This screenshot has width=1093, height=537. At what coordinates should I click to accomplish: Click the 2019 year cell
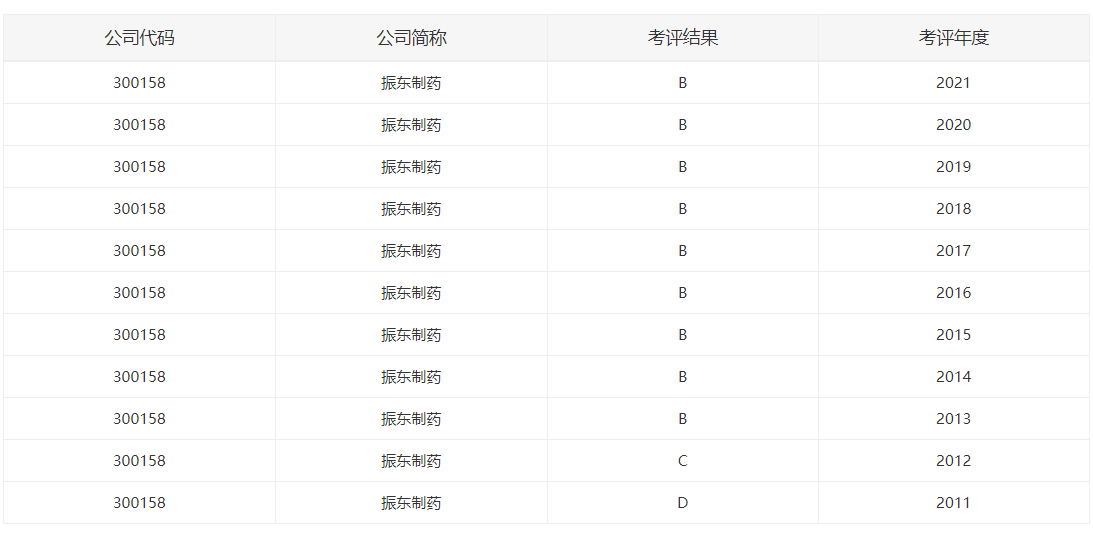click(x=953, y=167)
